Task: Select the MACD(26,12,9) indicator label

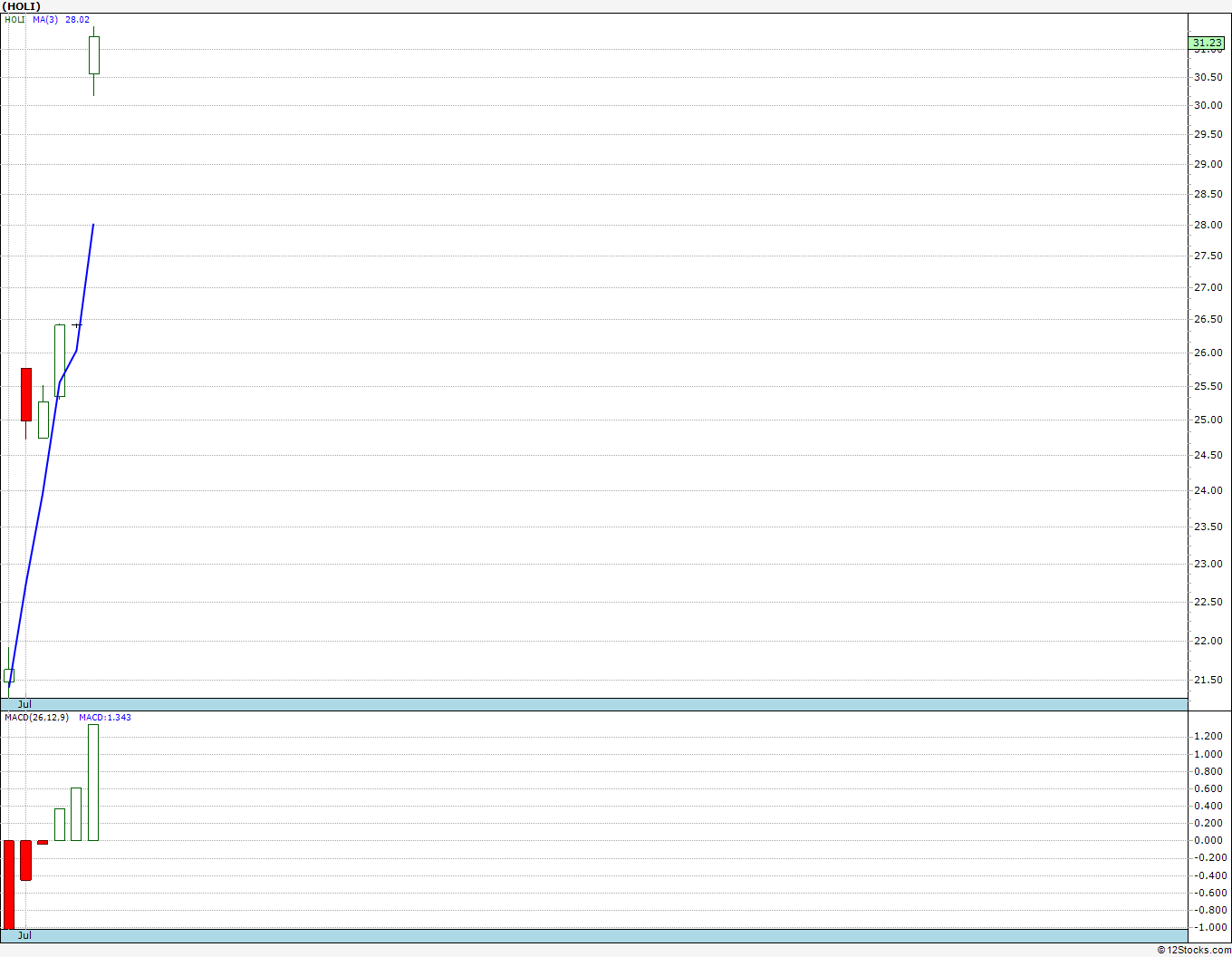Action: click(36, 718)
